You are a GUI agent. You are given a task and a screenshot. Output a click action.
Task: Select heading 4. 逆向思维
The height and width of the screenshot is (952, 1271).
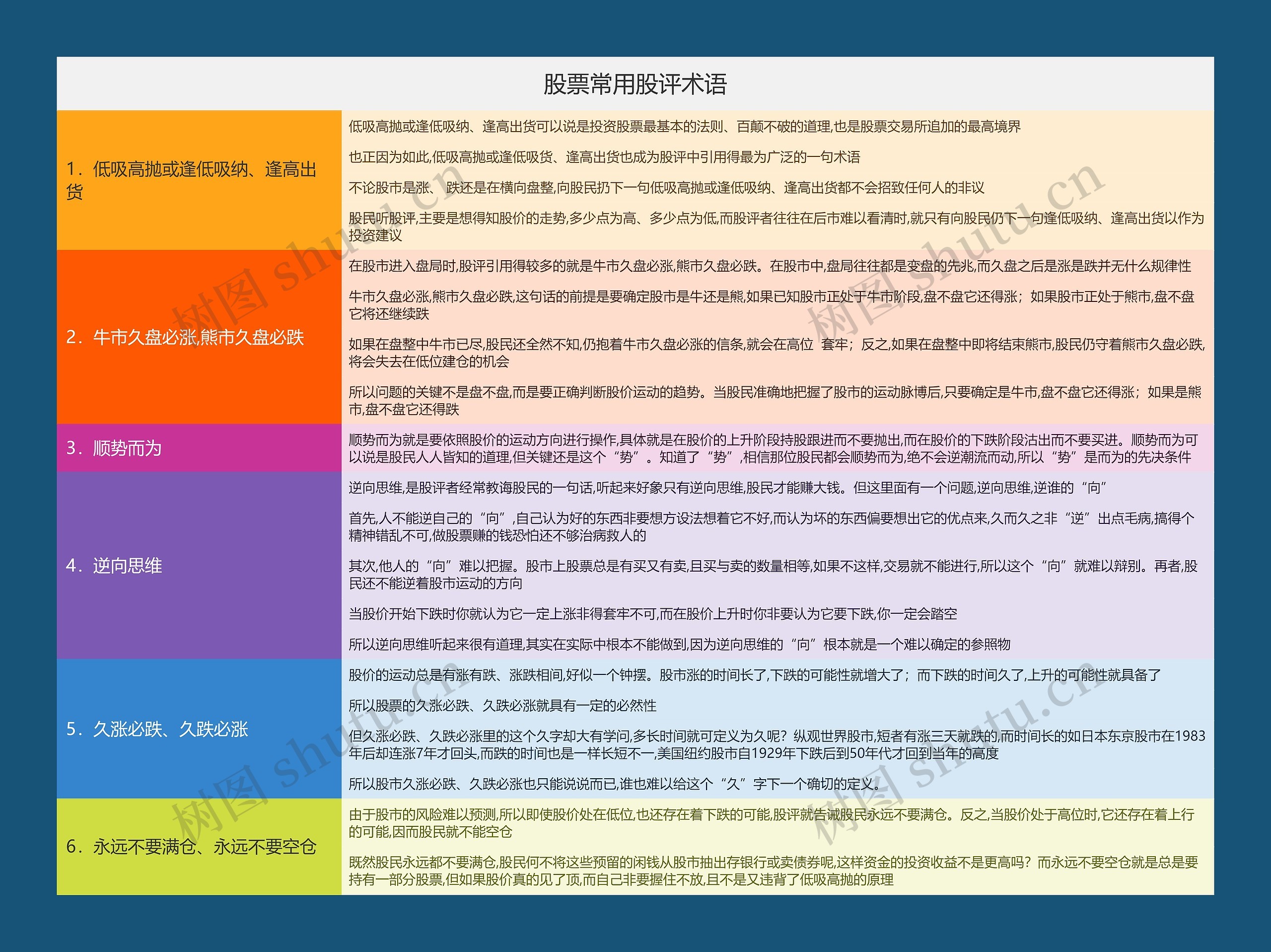pos(114,566)
